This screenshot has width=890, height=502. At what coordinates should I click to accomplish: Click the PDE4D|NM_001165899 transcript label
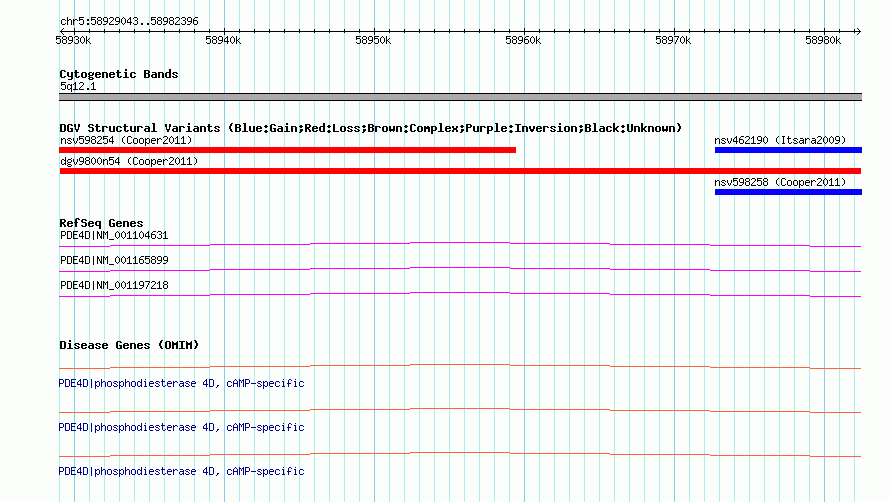click(x=114, y=260)
